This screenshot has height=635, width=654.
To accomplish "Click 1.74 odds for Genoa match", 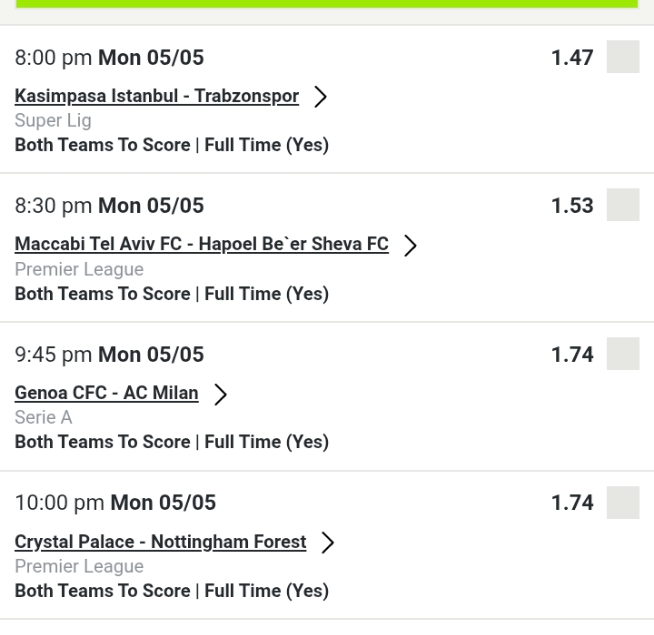I will point(572,355).
